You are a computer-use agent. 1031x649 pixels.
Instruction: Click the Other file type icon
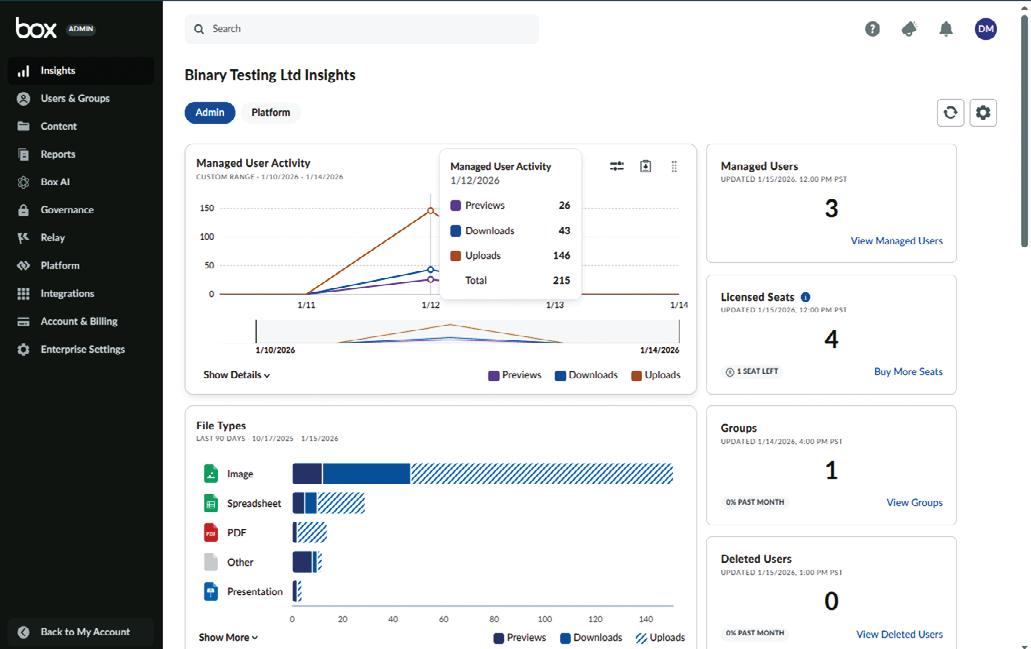coord(210,562)
